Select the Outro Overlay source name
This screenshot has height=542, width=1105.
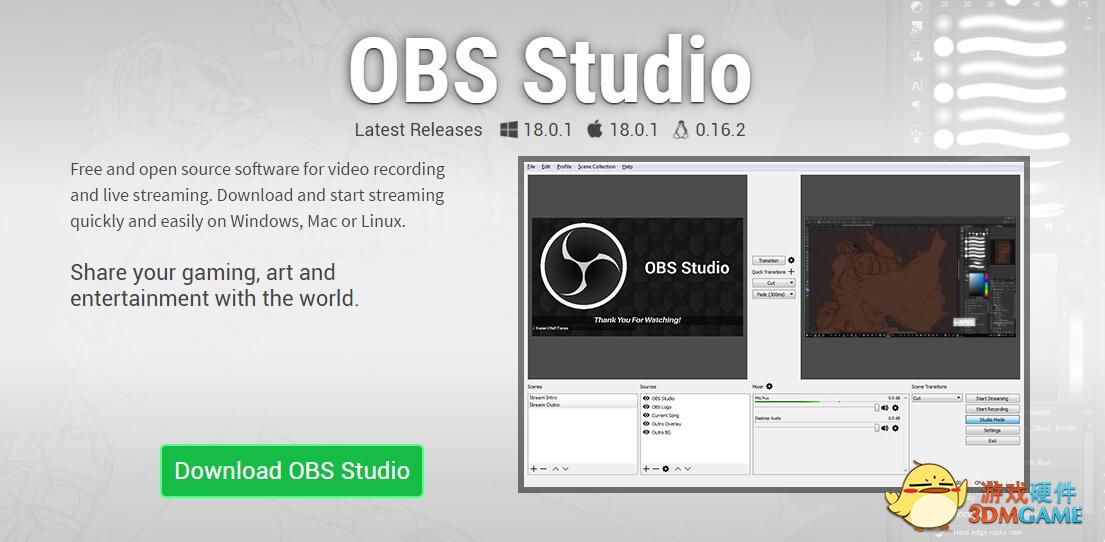pyautogui.click(x=667, y=424)
